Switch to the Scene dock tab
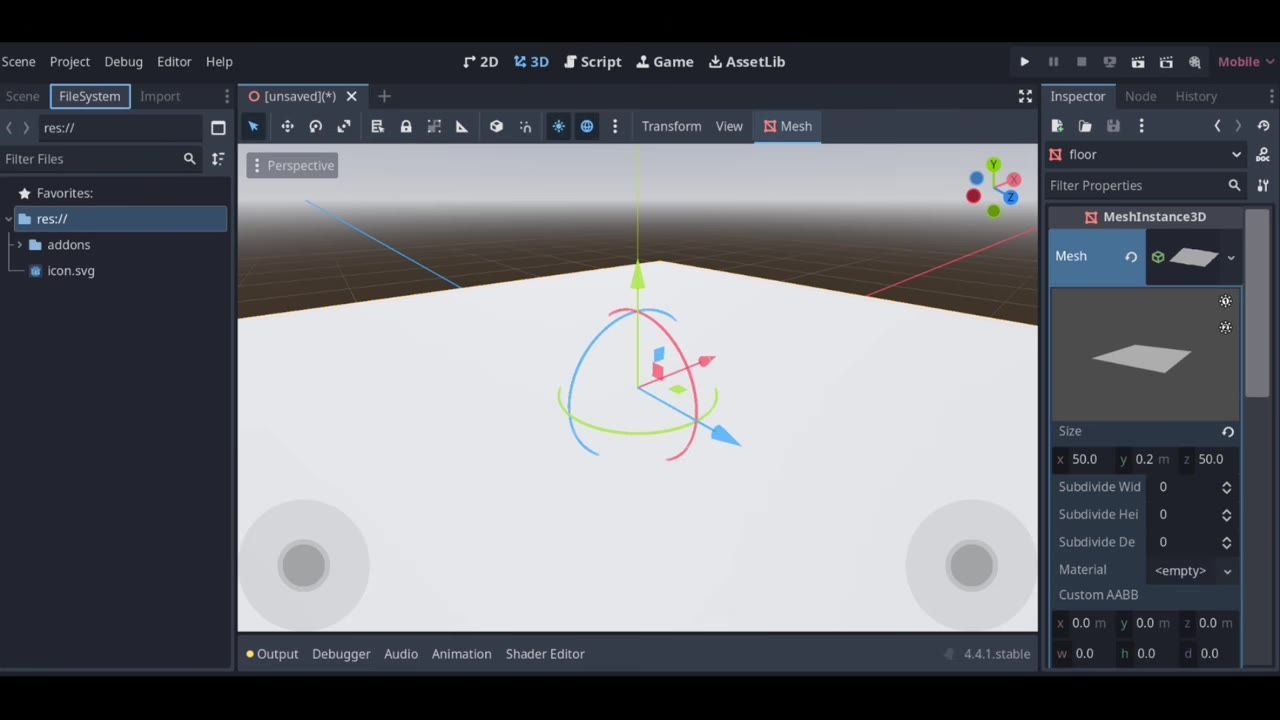 tap(23, 96)
